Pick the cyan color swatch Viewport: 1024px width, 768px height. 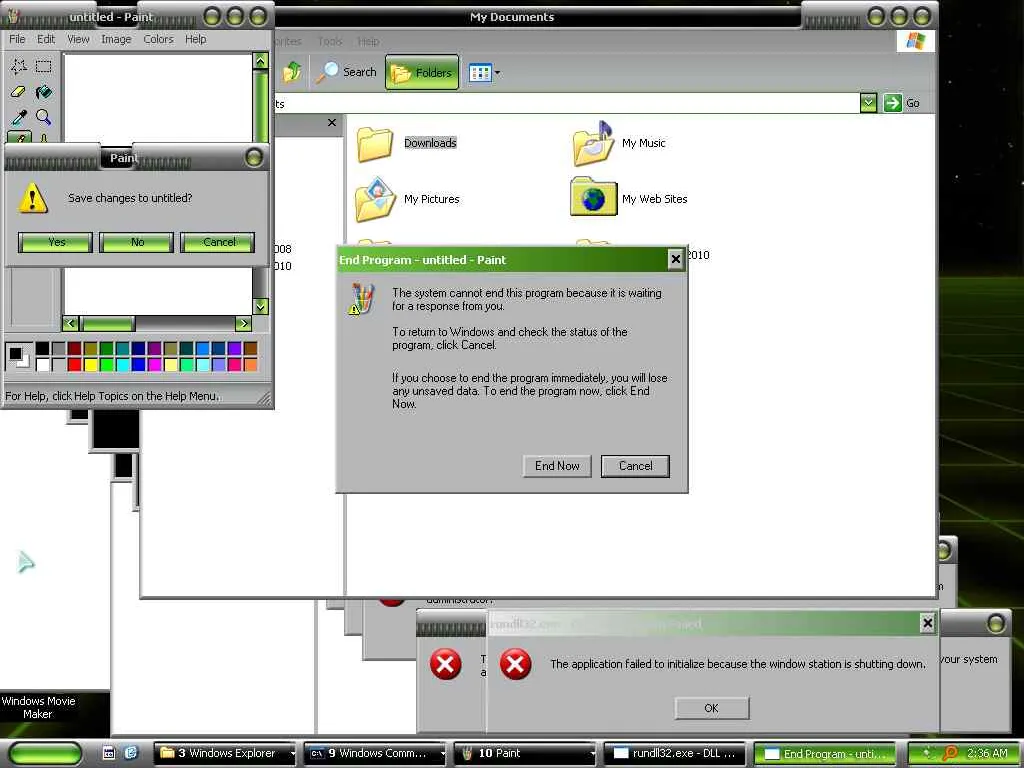(x=123, y=364)
